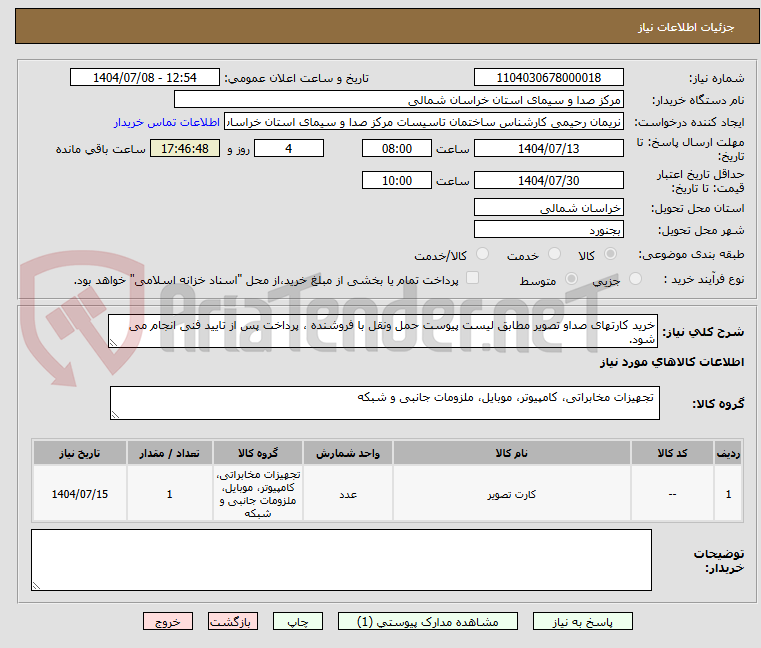
Task: Click the شرح کلی نیاز text area
Action: pos(383,331)
